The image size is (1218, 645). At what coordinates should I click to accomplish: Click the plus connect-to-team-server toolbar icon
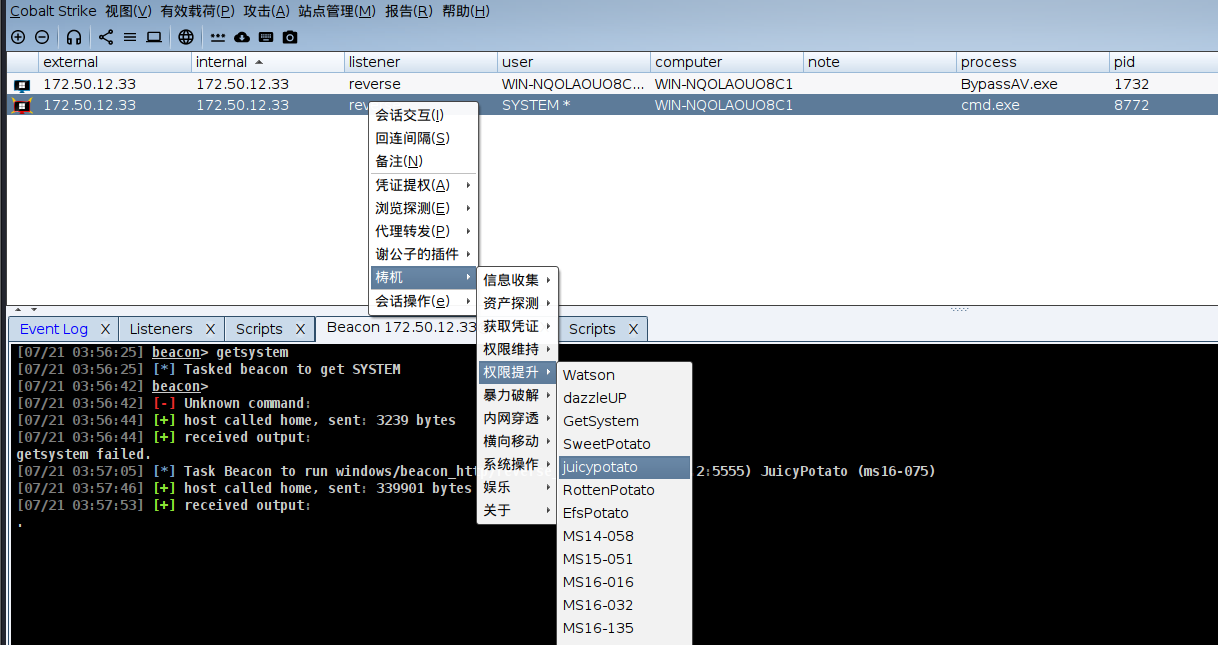tap(18, 37)
